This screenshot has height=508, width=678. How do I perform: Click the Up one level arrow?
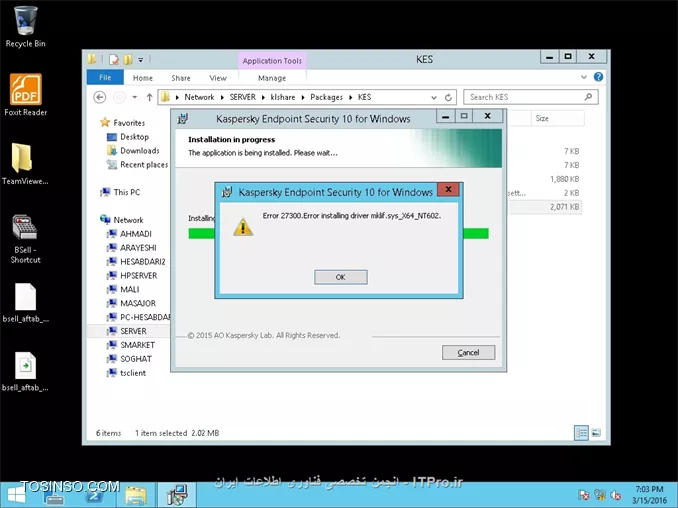point(149,97)
